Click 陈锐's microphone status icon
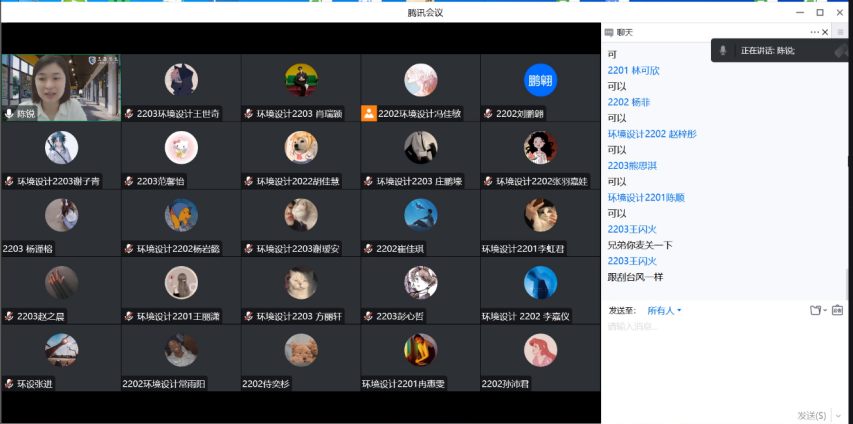 [x=9, y=113]
